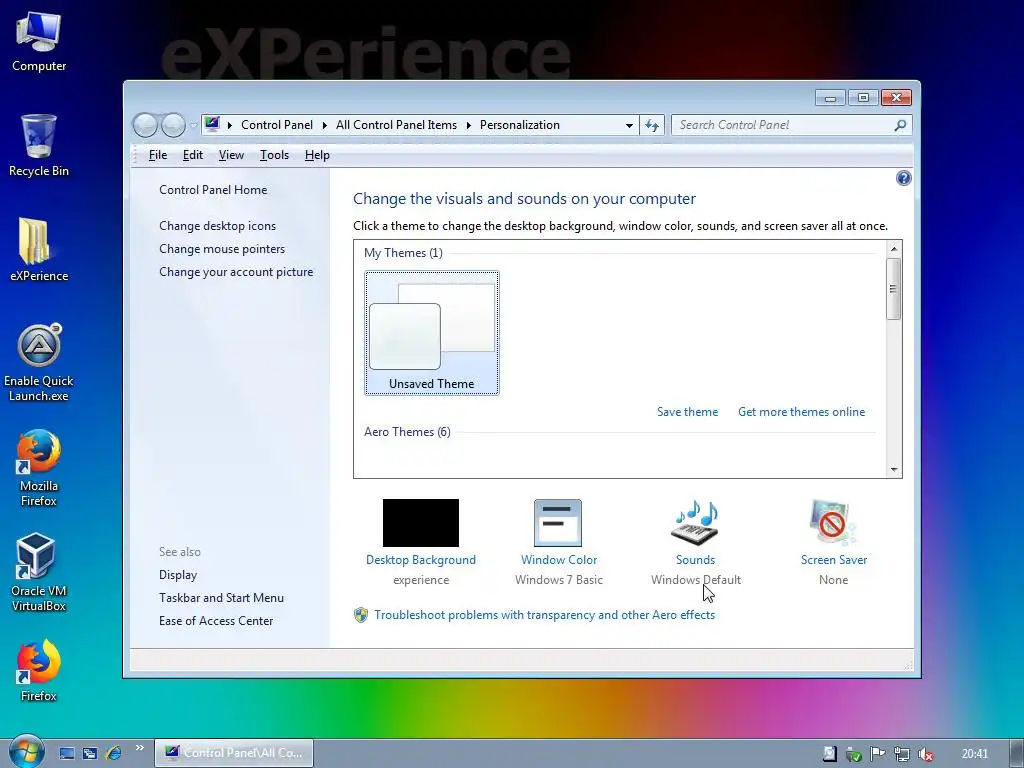The height and width of the screenshot is (768, 1024).
Task: Open the address bar history dropdown
Action: (x=629, y=125)
